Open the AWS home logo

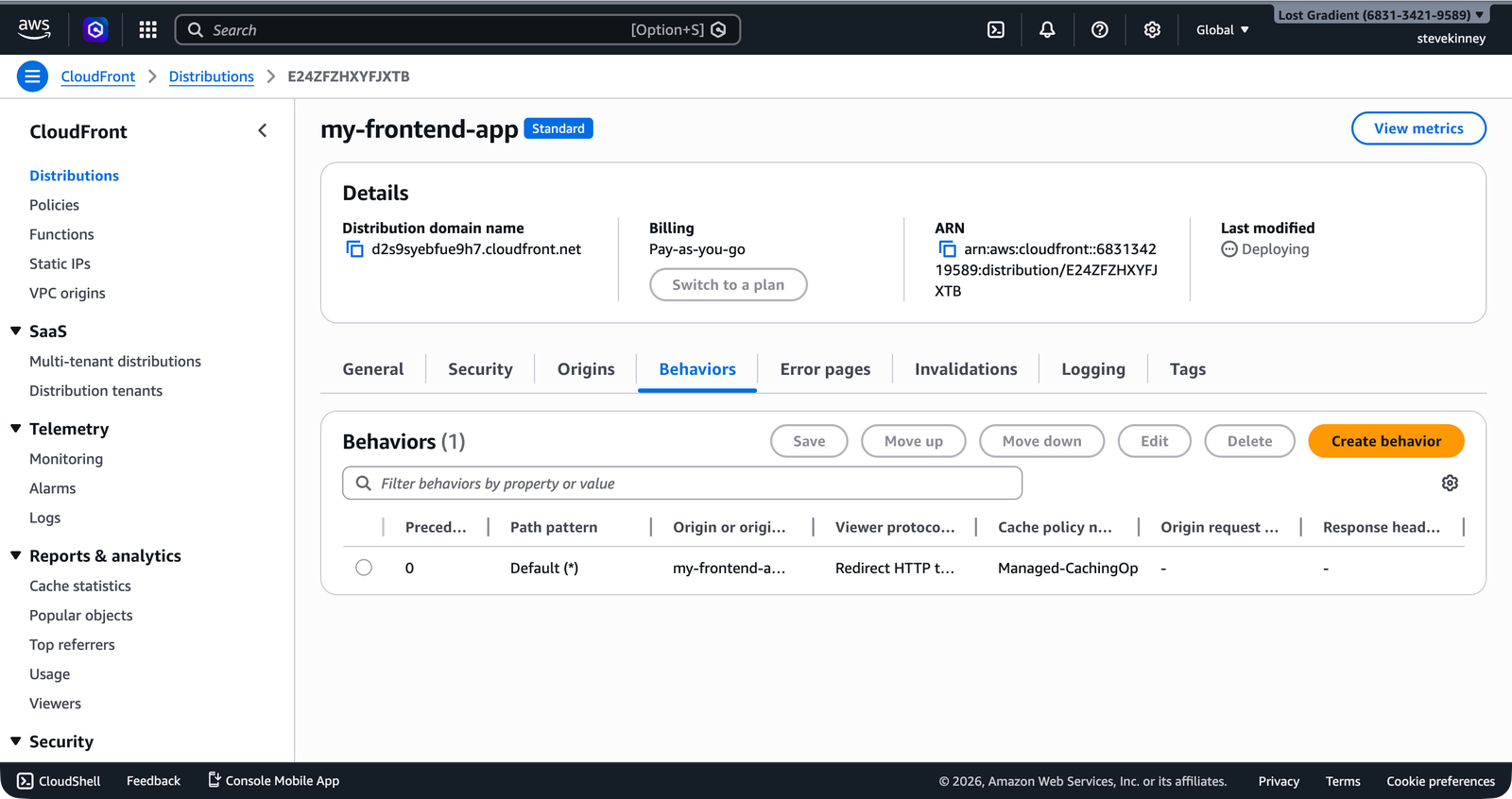(34, 29)
